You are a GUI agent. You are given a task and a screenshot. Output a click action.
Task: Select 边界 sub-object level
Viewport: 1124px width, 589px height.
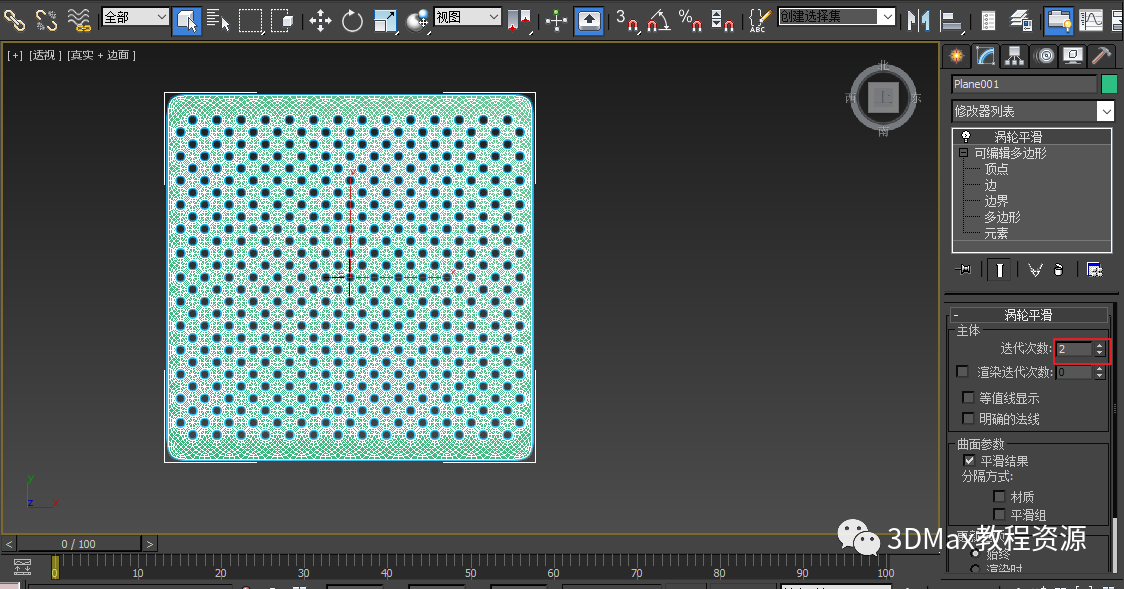[x=996, y=201]
